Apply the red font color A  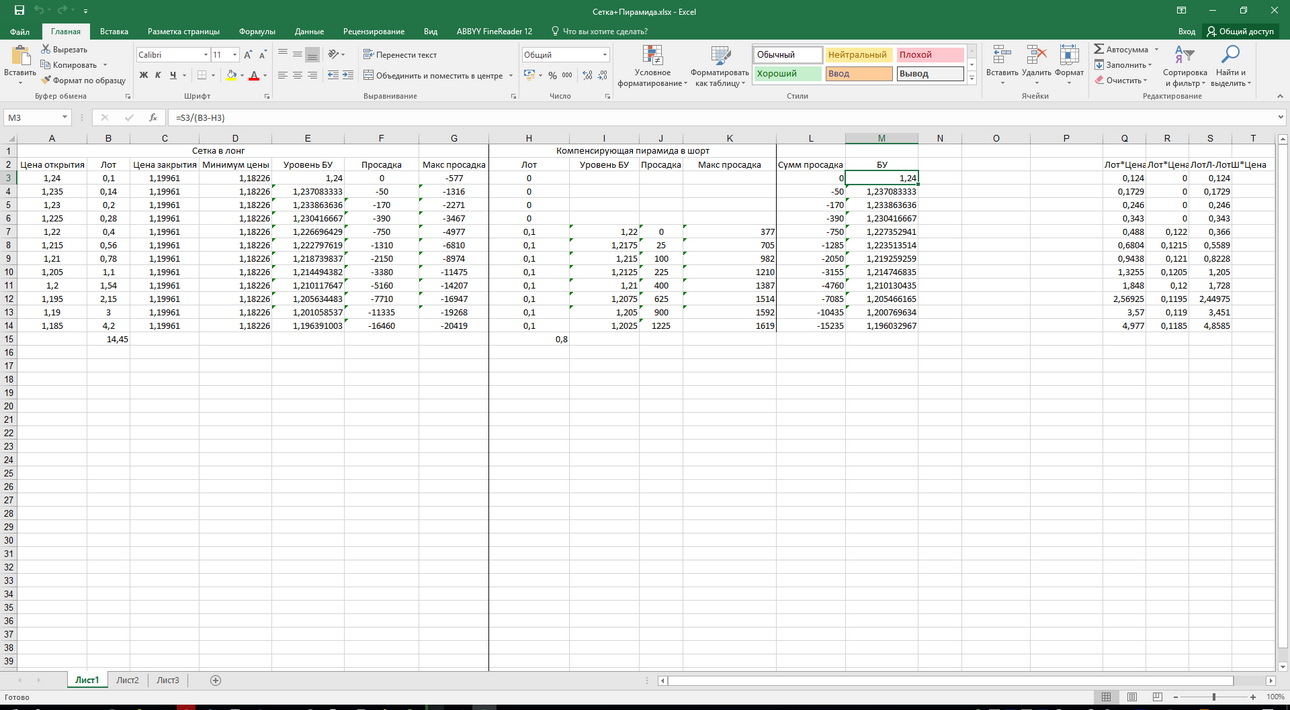pyautogui.click(x=253, y=75)
